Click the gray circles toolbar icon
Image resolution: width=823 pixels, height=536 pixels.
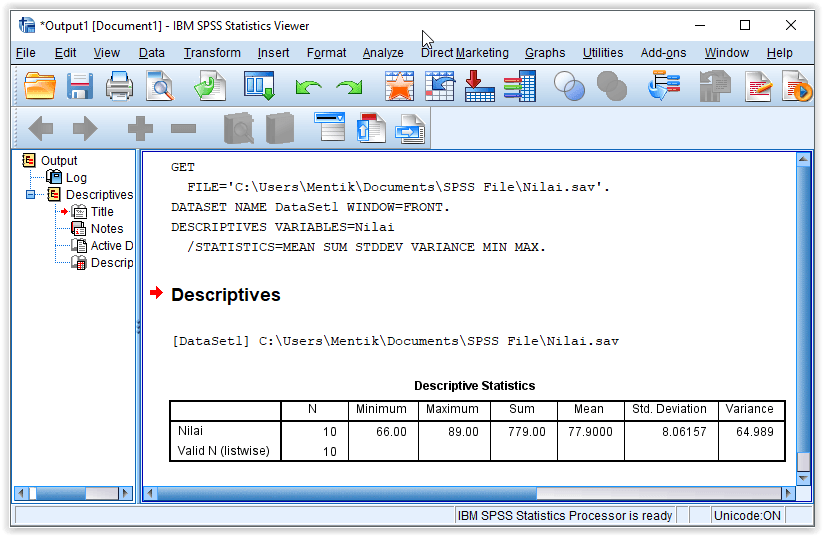coord(611,86)
